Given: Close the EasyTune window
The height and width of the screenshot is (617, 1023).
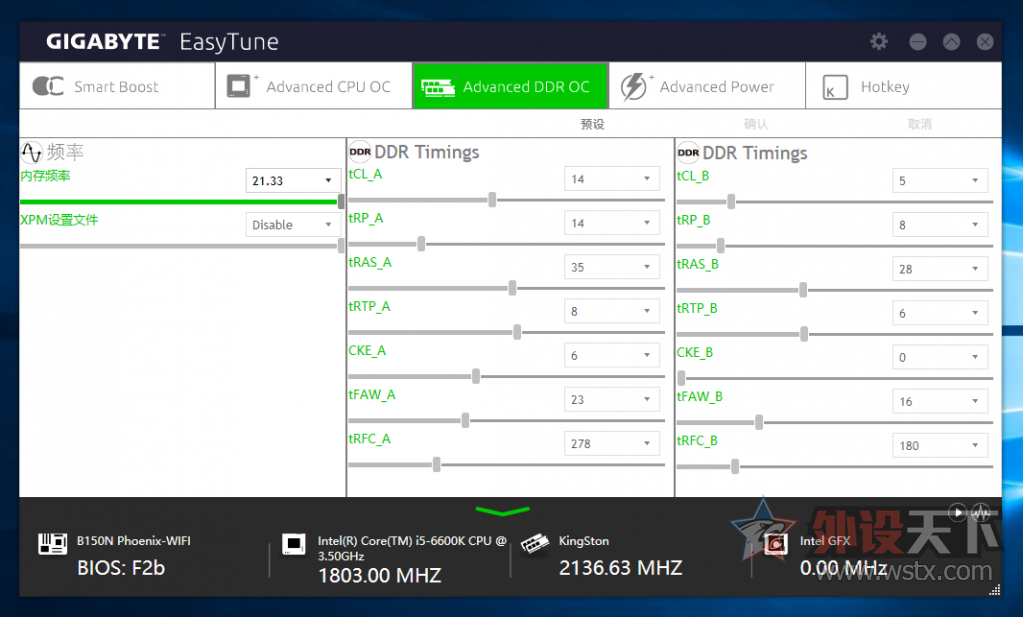Looking at the screenshot, I should tap(985, 42).
